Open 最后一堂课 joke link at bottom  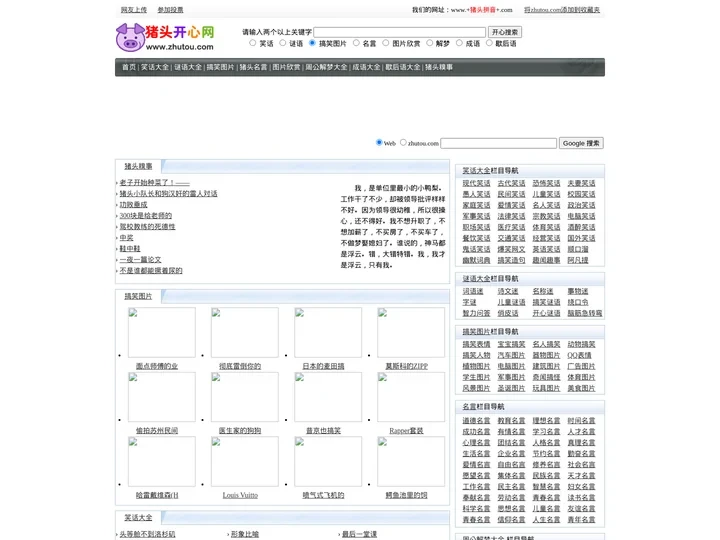coord(360,534)
